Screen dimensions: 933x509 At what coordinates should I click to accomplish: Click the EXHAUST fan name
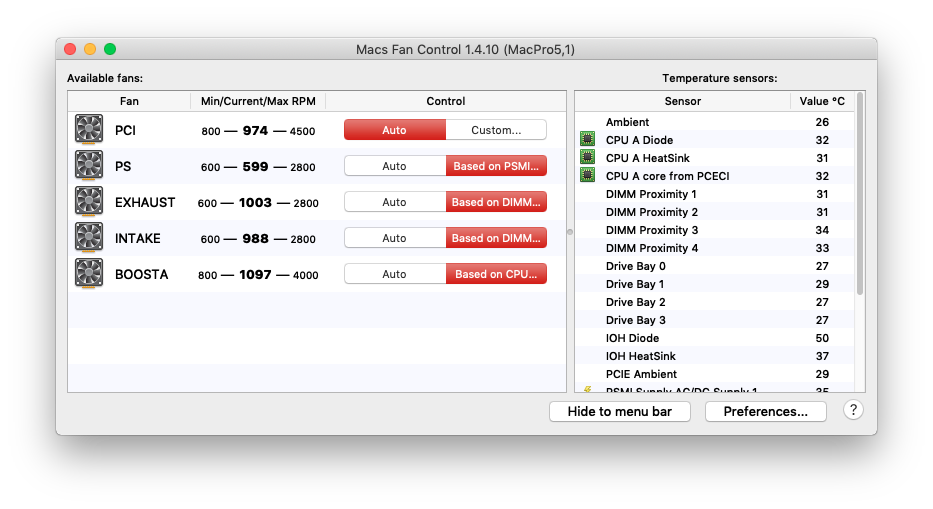[x=145, y=202]
